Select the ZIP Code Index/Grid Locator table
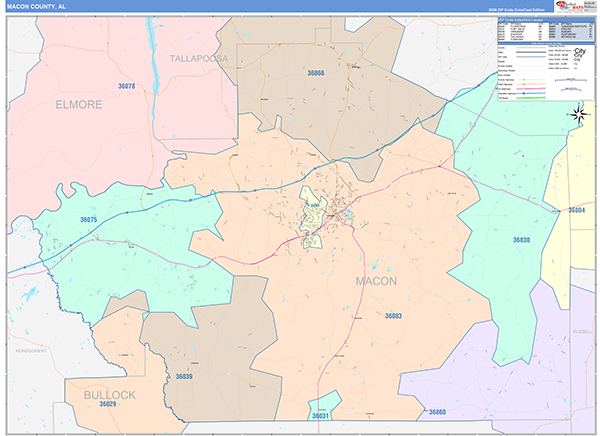Screen dimensions: 600x436 pos(543,32)
